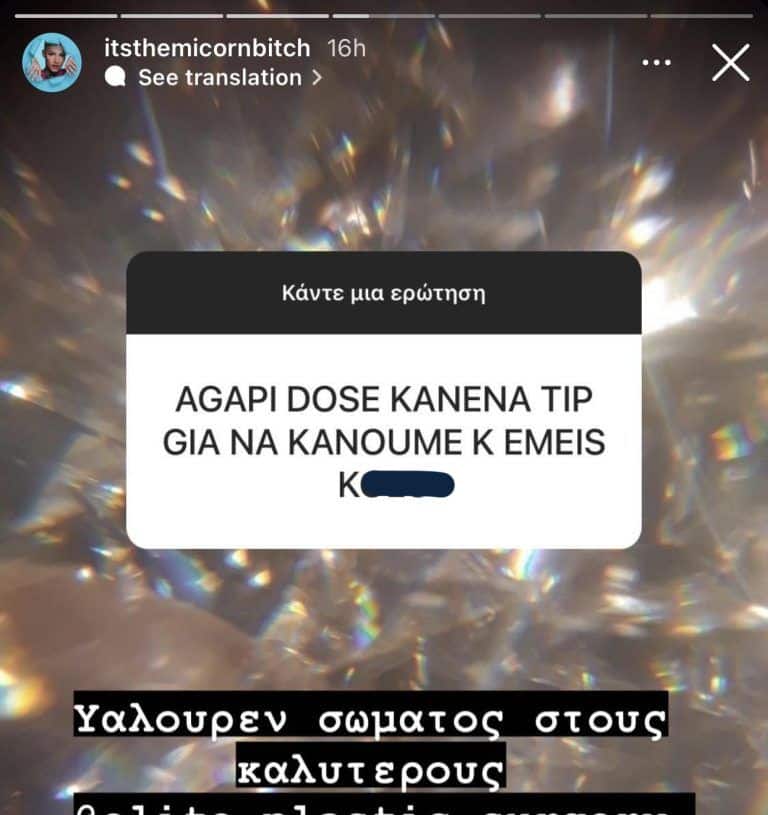768x815 pixels.
Task: Expand translation via the chevron arrow
Action: pos(316,78)
